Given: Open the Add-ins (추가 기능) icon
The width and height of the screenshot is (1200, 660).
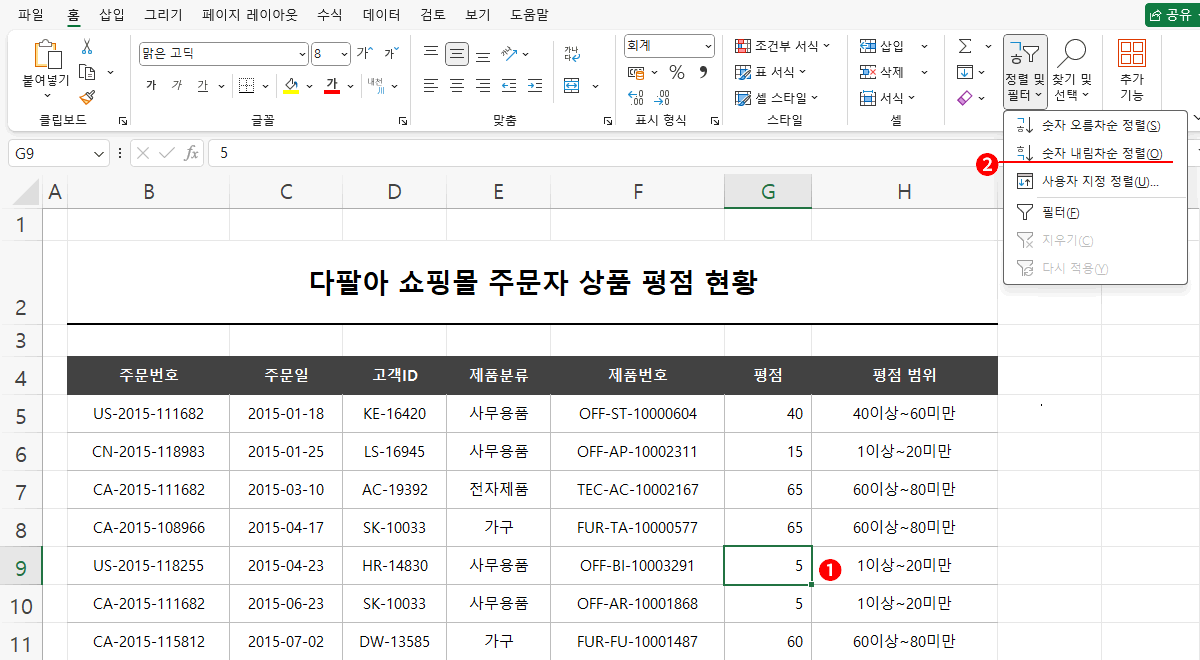Looking at the screenshot, I should coord(1132,72).
